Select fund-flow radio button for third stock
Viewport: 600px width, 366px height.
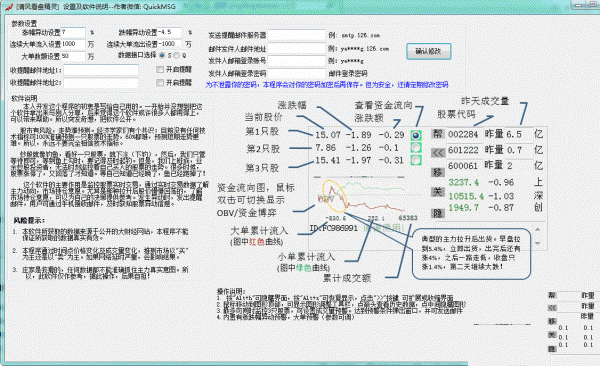(x=416, y=160)
